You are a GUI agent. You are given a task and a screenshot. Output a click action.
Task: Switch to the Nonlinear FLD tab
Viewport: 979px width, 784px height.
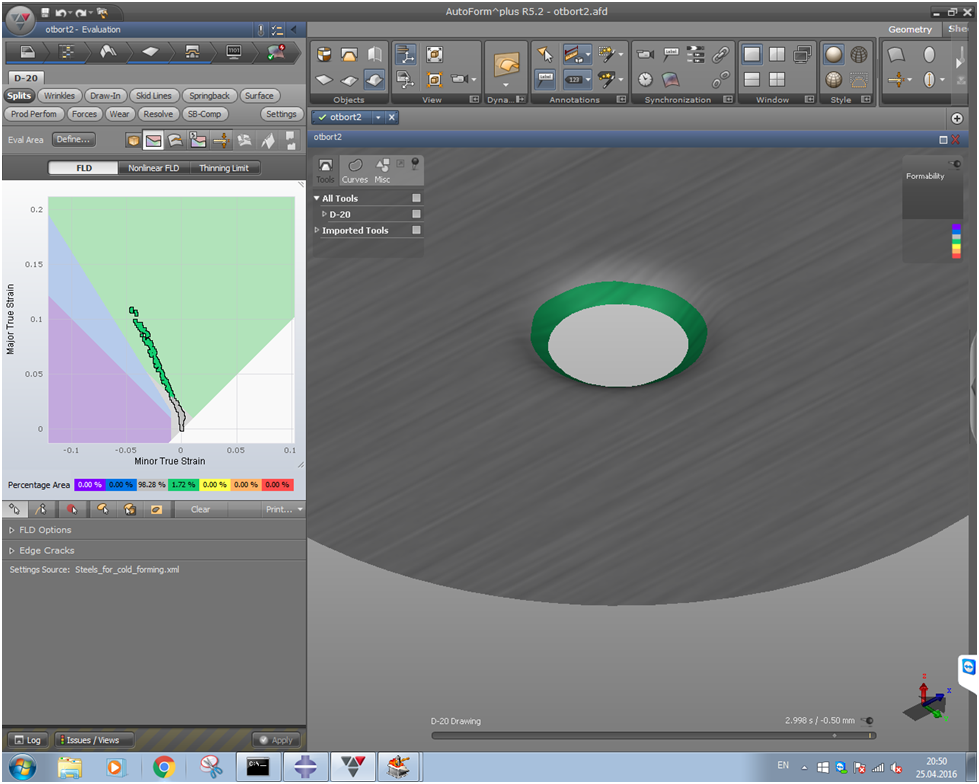pos(153,168)
